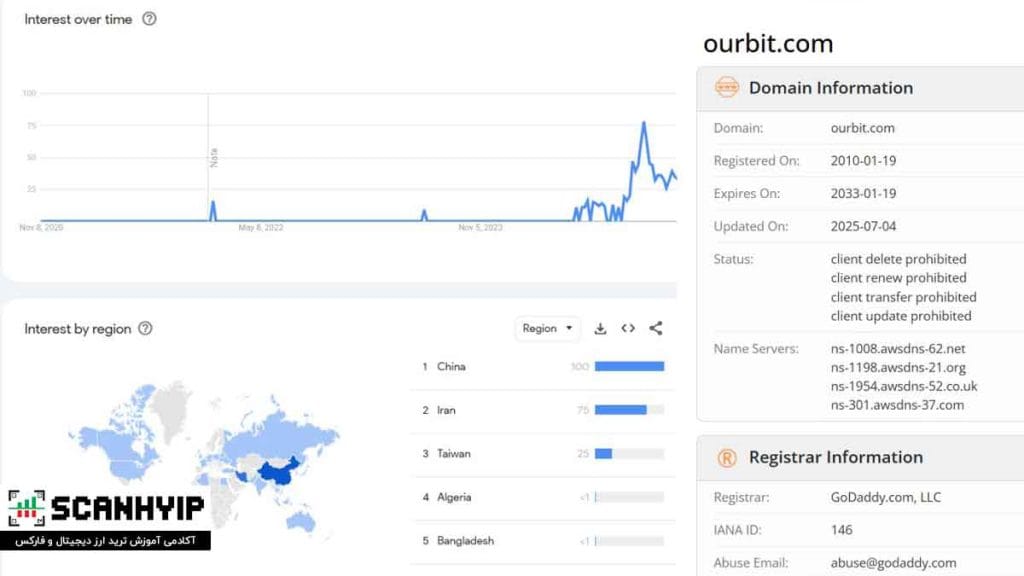The width and height of the screenshot is (1024, 576).
Task: Select the Taiwan row in region list
Action: 543,453
